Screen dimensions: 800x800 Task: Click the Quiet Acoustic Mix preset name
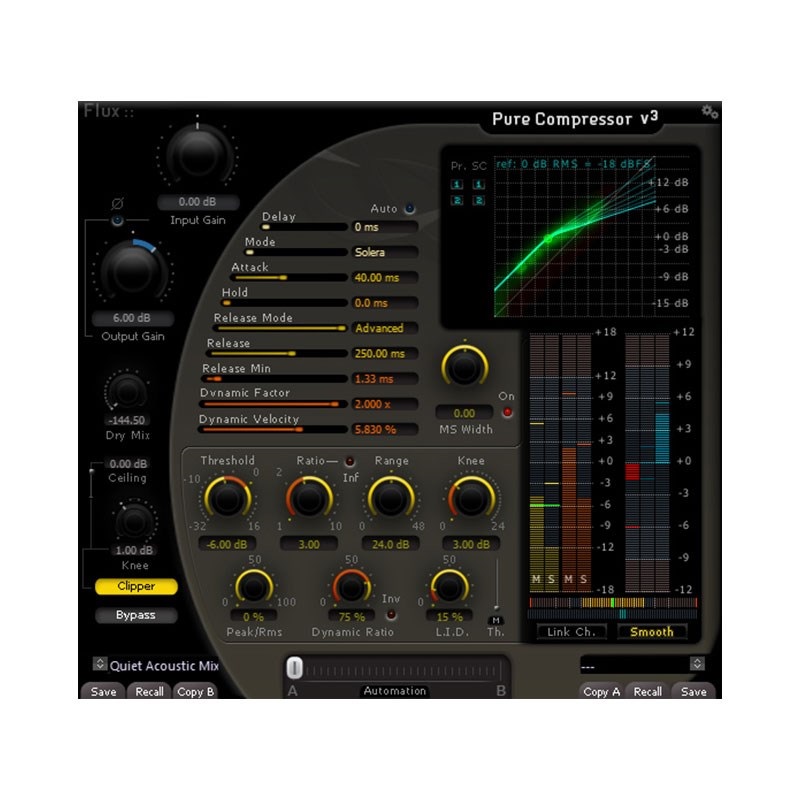(x=164, y=666)
